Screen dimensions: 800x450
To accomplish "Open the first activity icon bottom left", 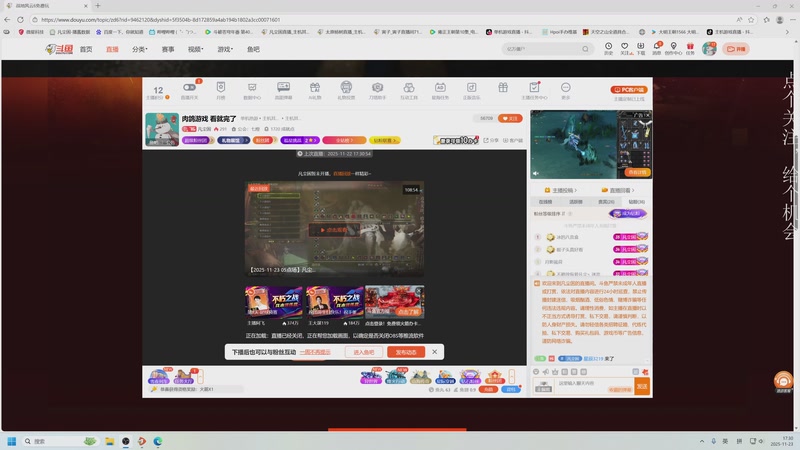I will 158,377.
